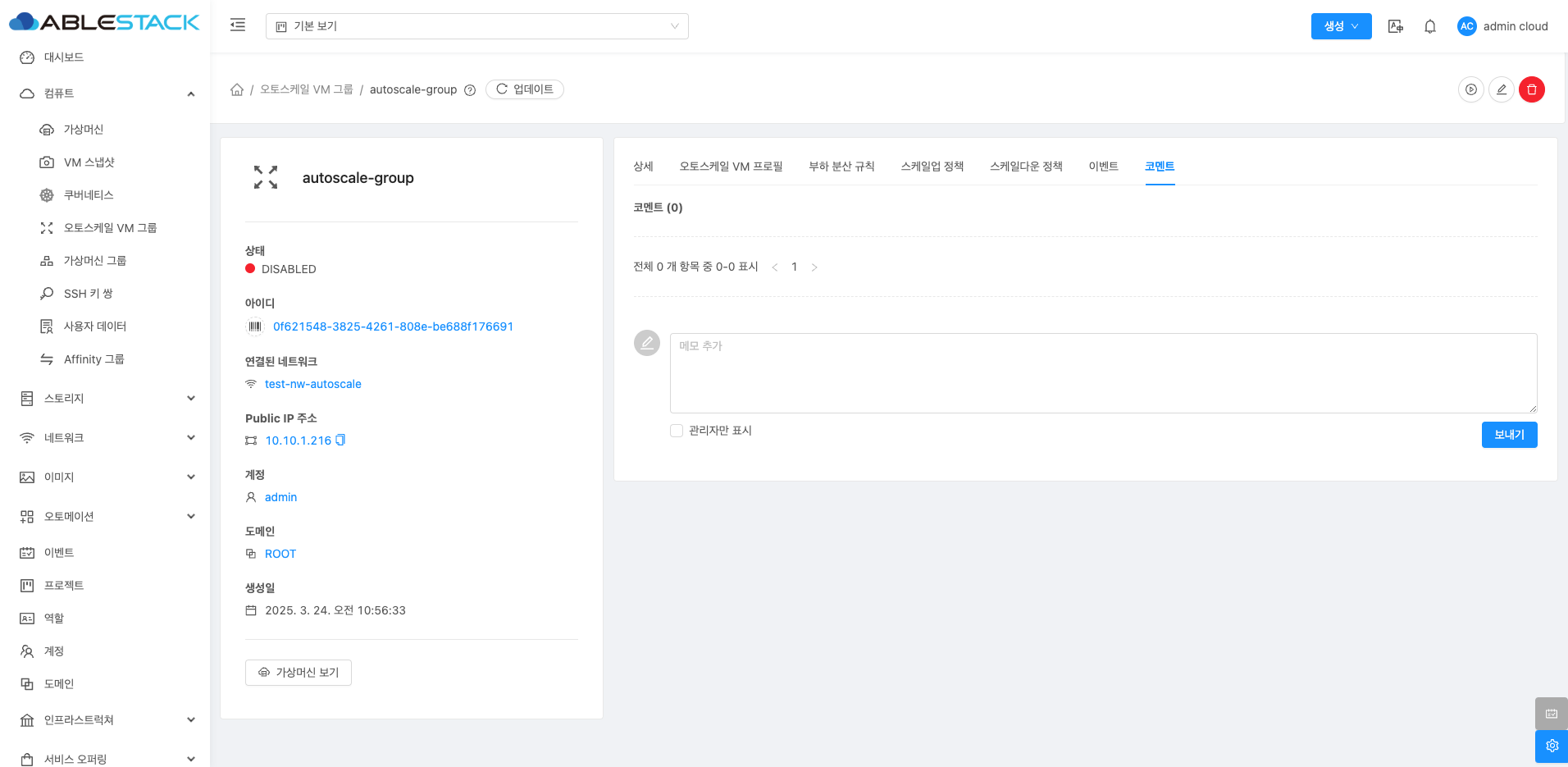
Task: Open the settings gear at bottom right
Action: click(1551, 746)
